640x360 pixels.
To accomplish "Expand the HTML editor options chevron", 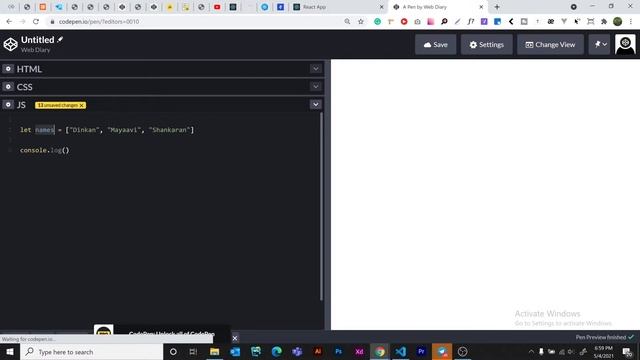I will [316, 69].
